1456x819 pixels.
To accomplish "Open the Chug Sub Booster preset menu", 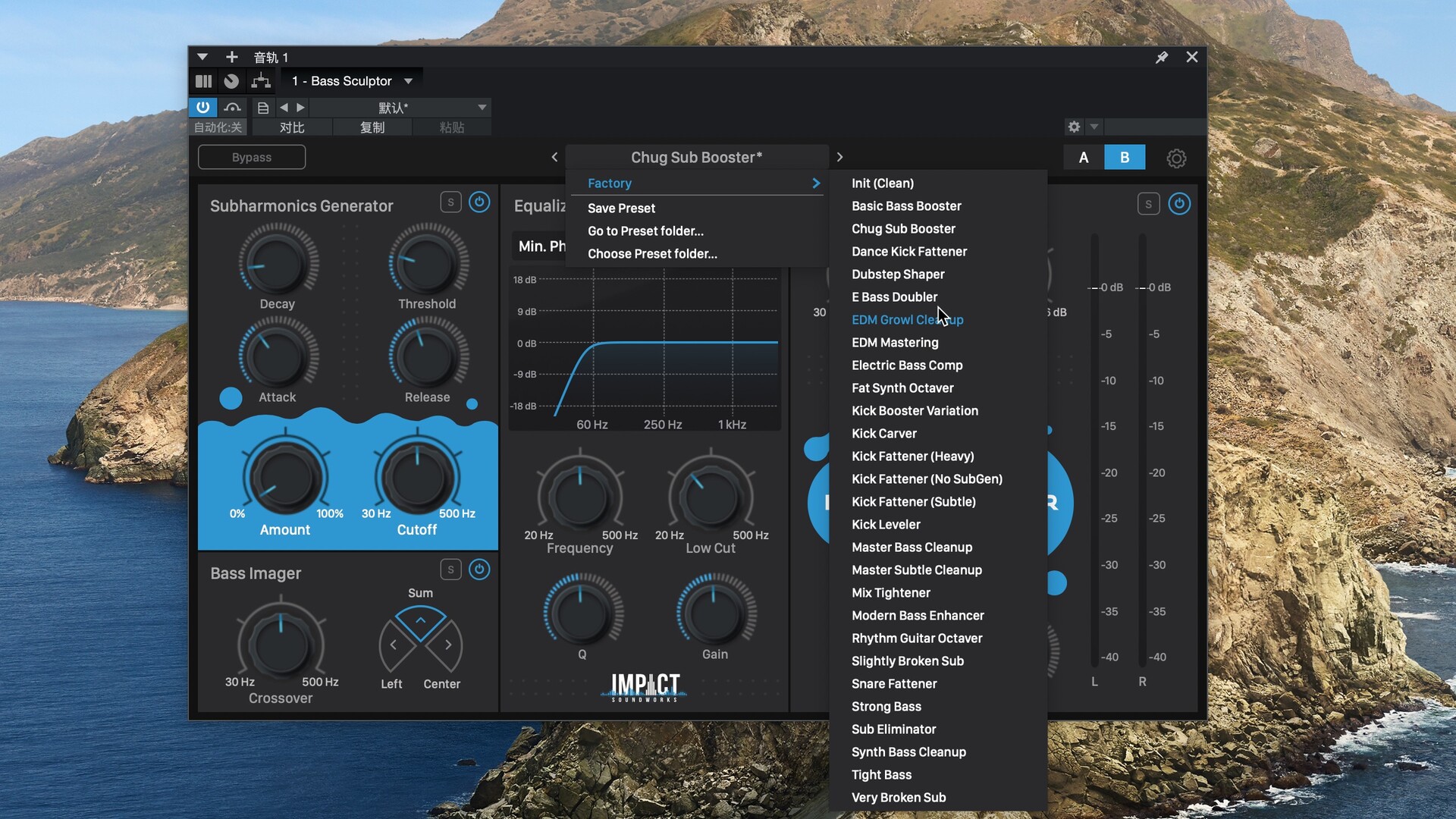I will pyautogui.click(x=696, y=157).
